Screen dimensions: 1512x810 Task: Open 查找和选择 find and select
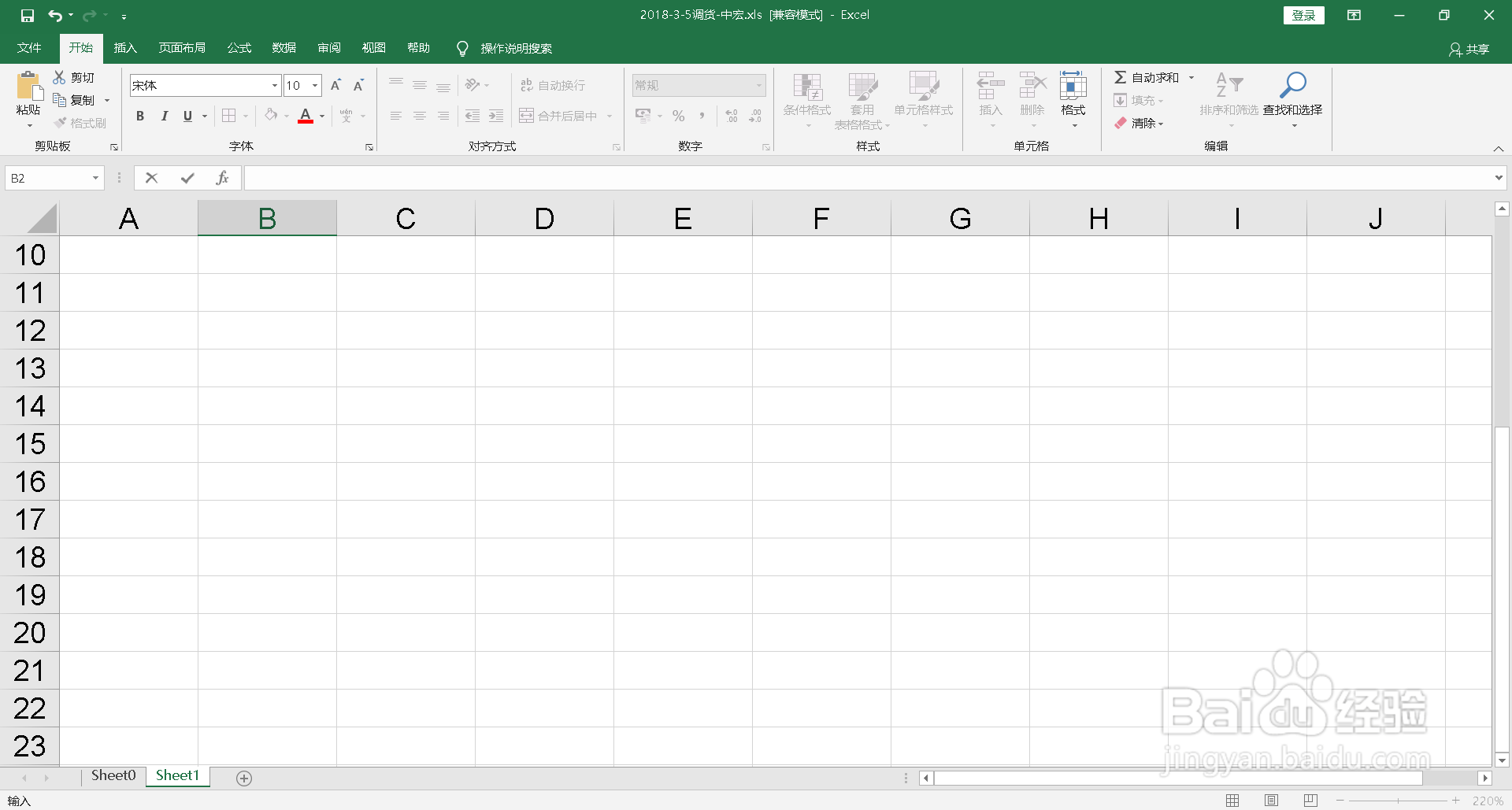1293,100
